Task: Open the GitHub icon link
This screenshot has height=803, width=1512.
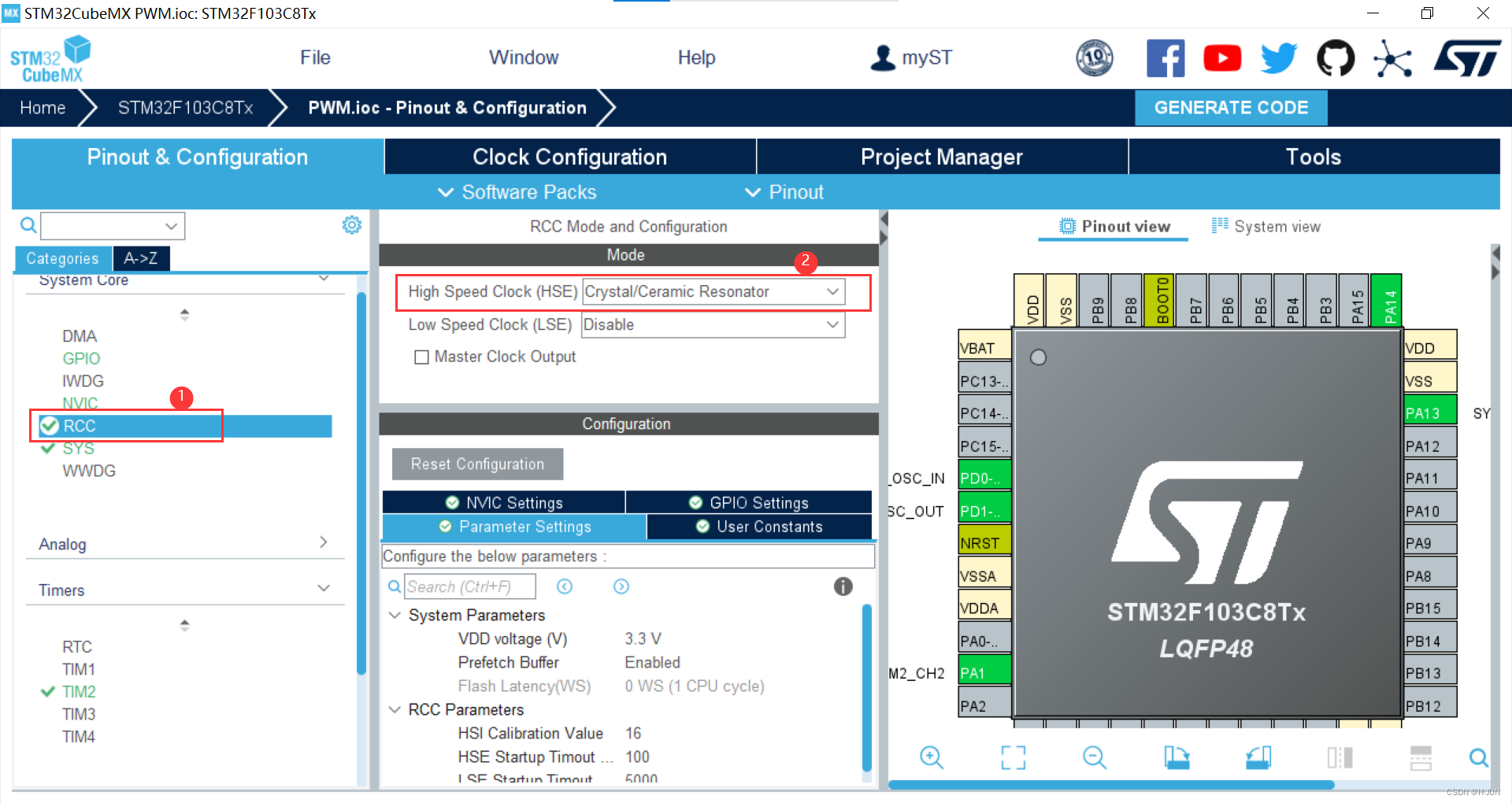Action: click(1336, 58)
